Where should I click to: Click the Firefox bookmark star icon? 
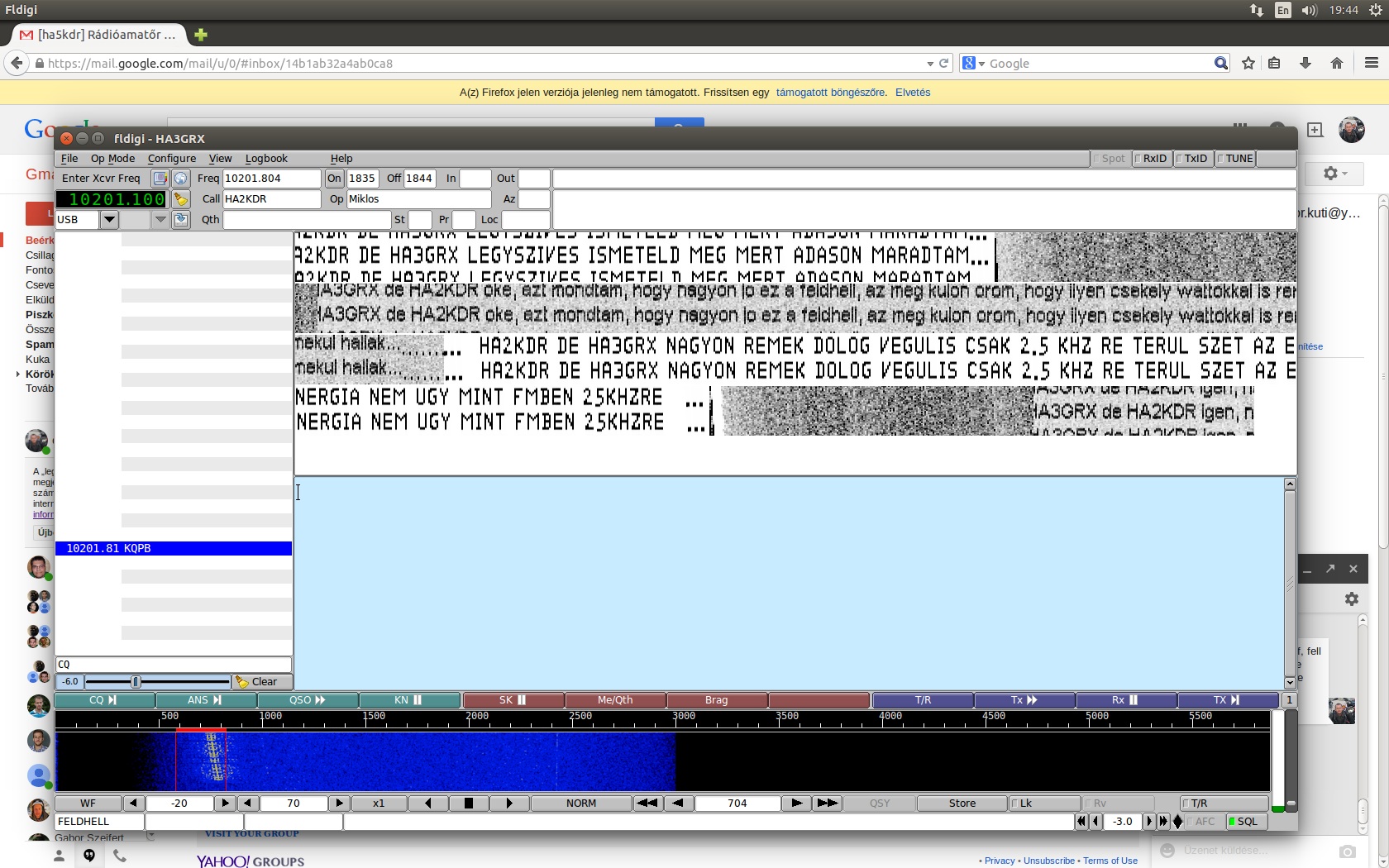point(1248,64)
